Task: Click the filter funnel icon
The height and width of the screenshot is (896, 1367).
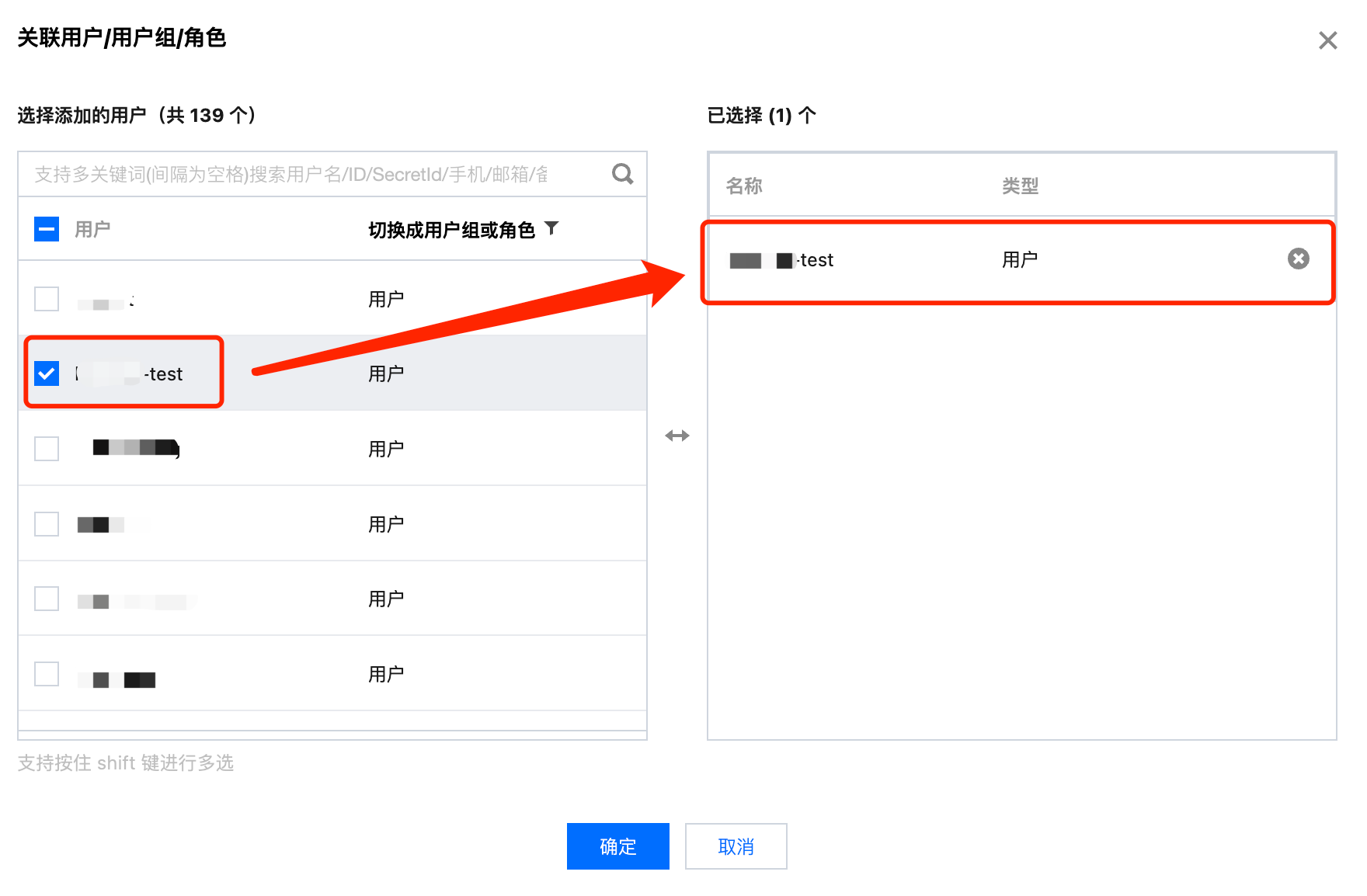Action: 551,228
